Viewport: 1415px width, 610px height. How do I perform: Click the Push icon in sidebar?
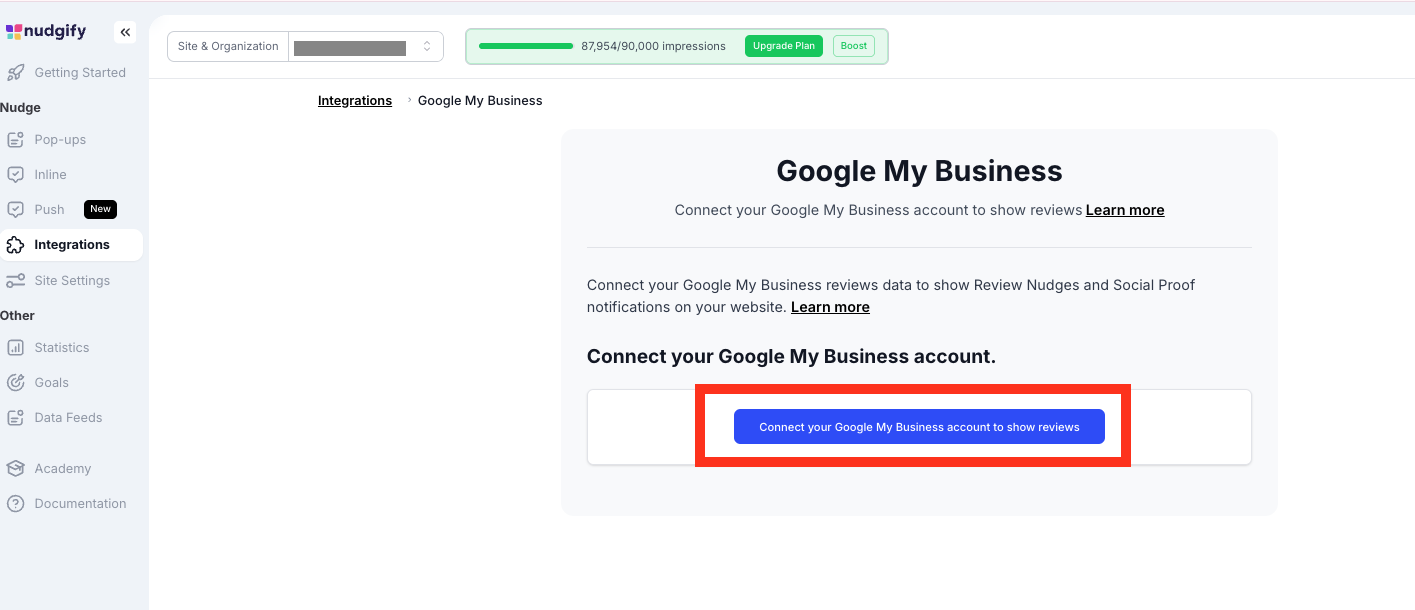(15, 210)
